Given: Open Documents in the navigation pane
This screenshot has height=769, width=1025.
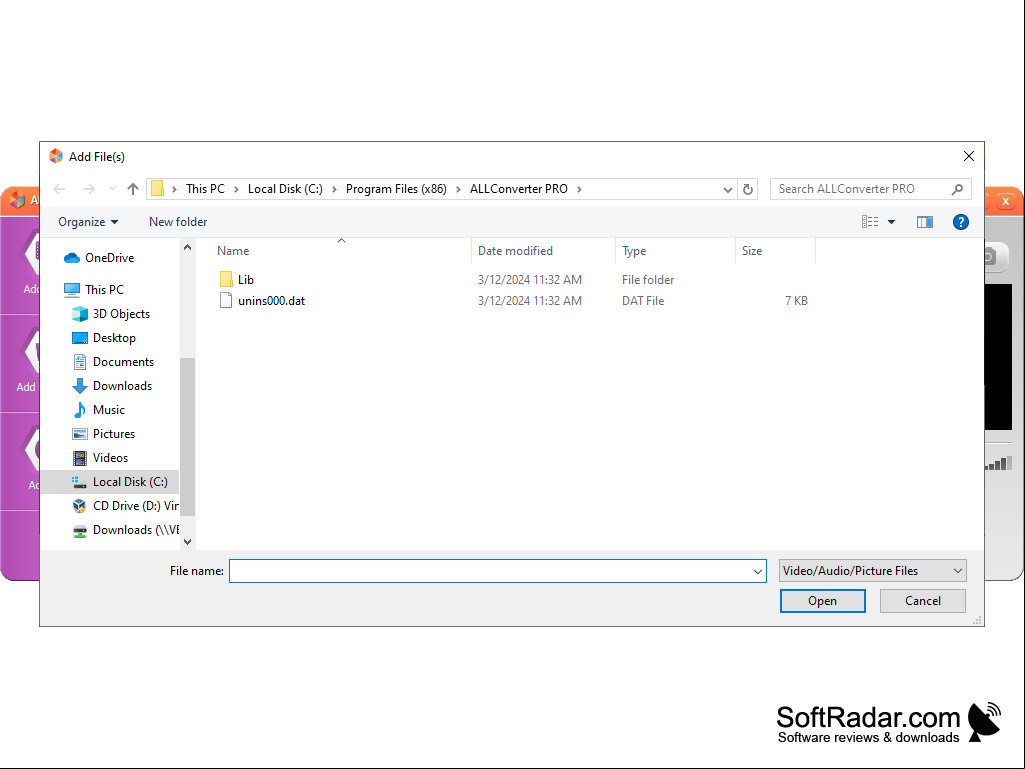Looking at the screenshot, I should (123, 362).
